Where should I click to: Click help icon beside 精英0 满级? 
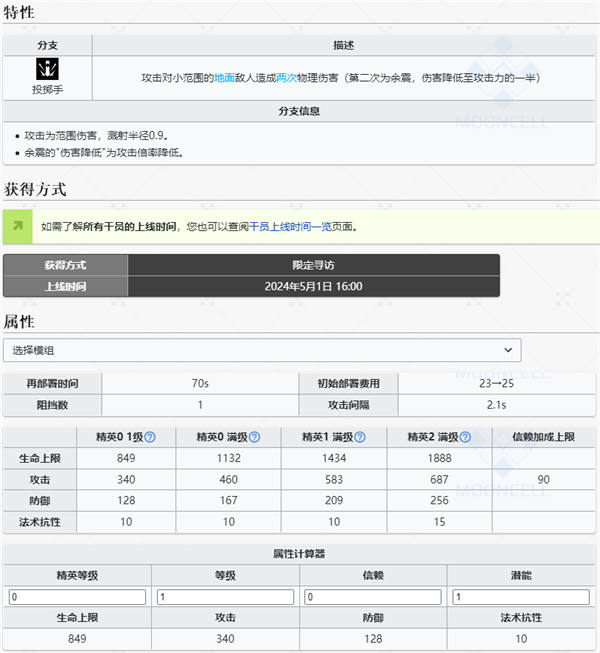click(254, 438)
